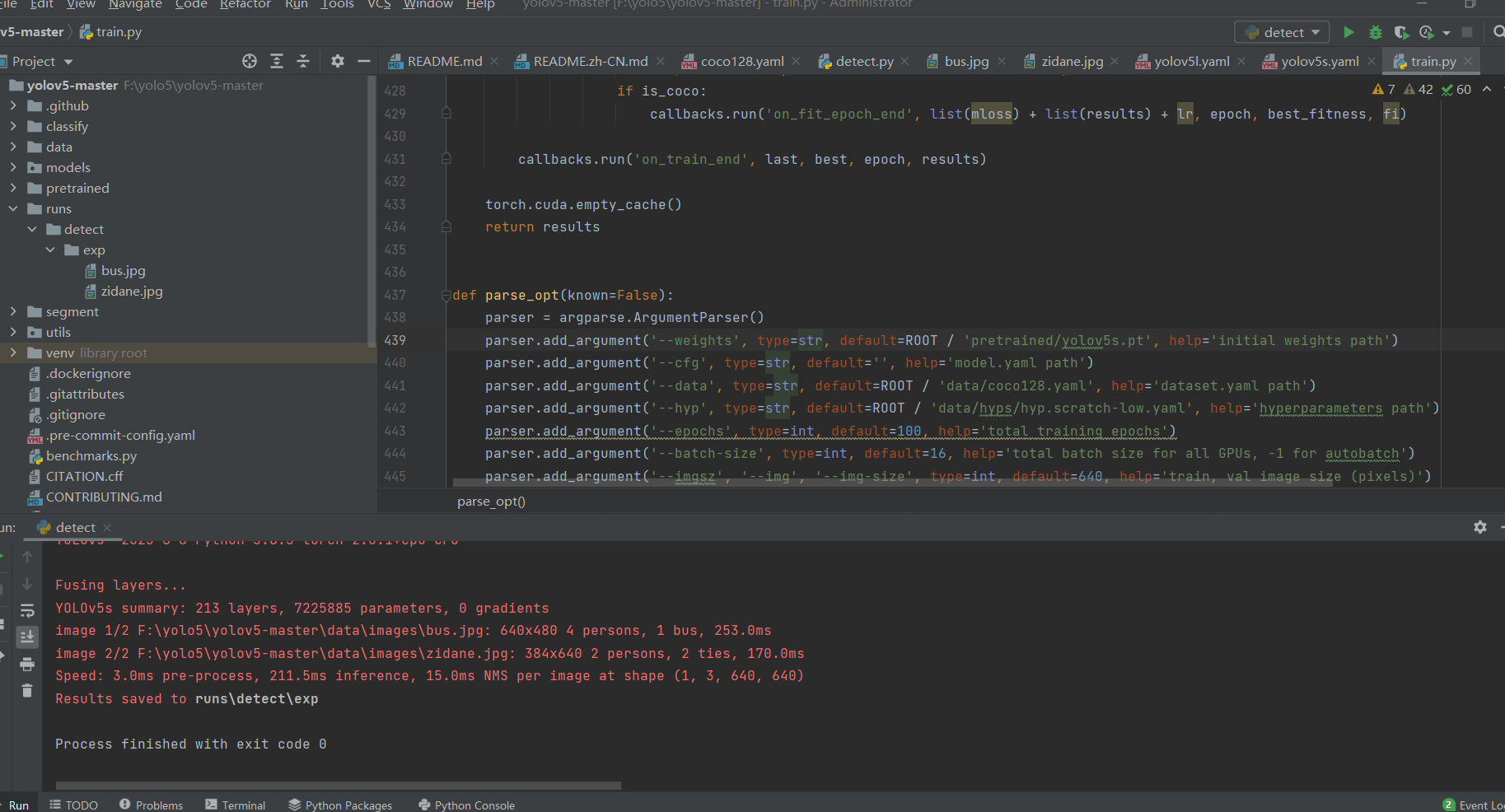
Task: Close the train.py tab
Action: [1468, 61]
